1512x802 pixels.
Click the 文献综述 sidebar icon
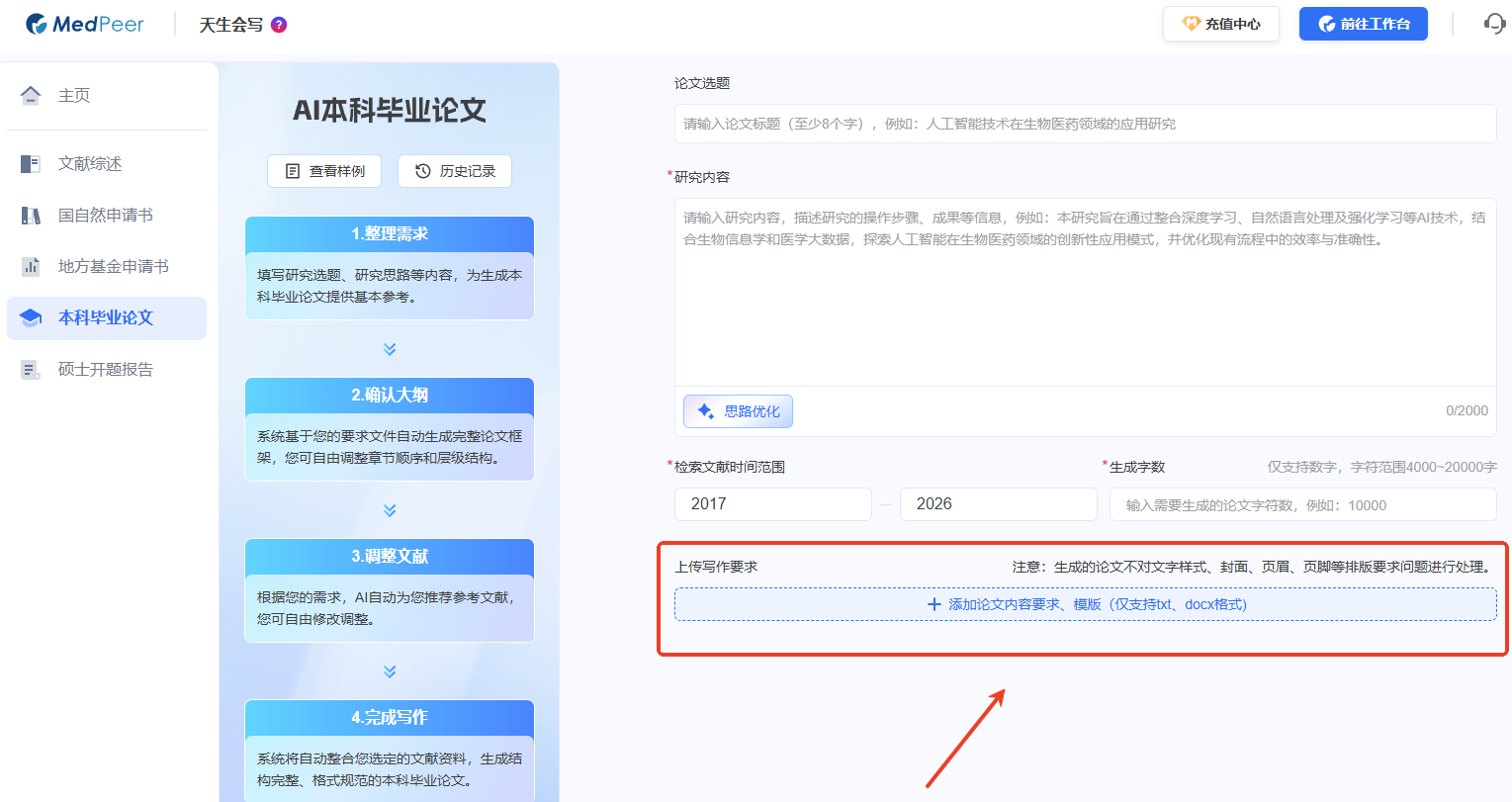coord(31,164)
